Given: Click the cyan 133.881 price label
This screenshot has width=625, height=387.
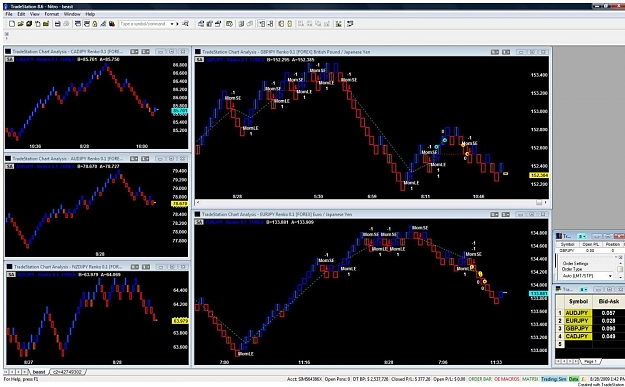Looking at the screenshot, I should tap(539, 293).
